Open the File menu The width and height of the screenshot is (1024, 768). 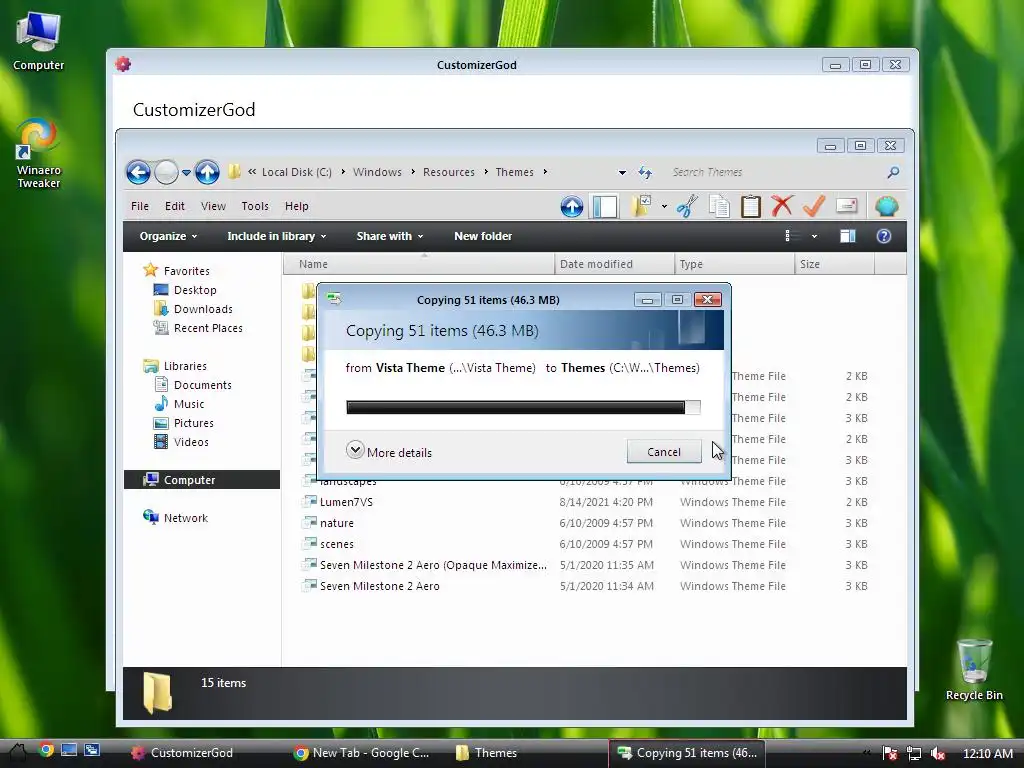click(140, 206)
